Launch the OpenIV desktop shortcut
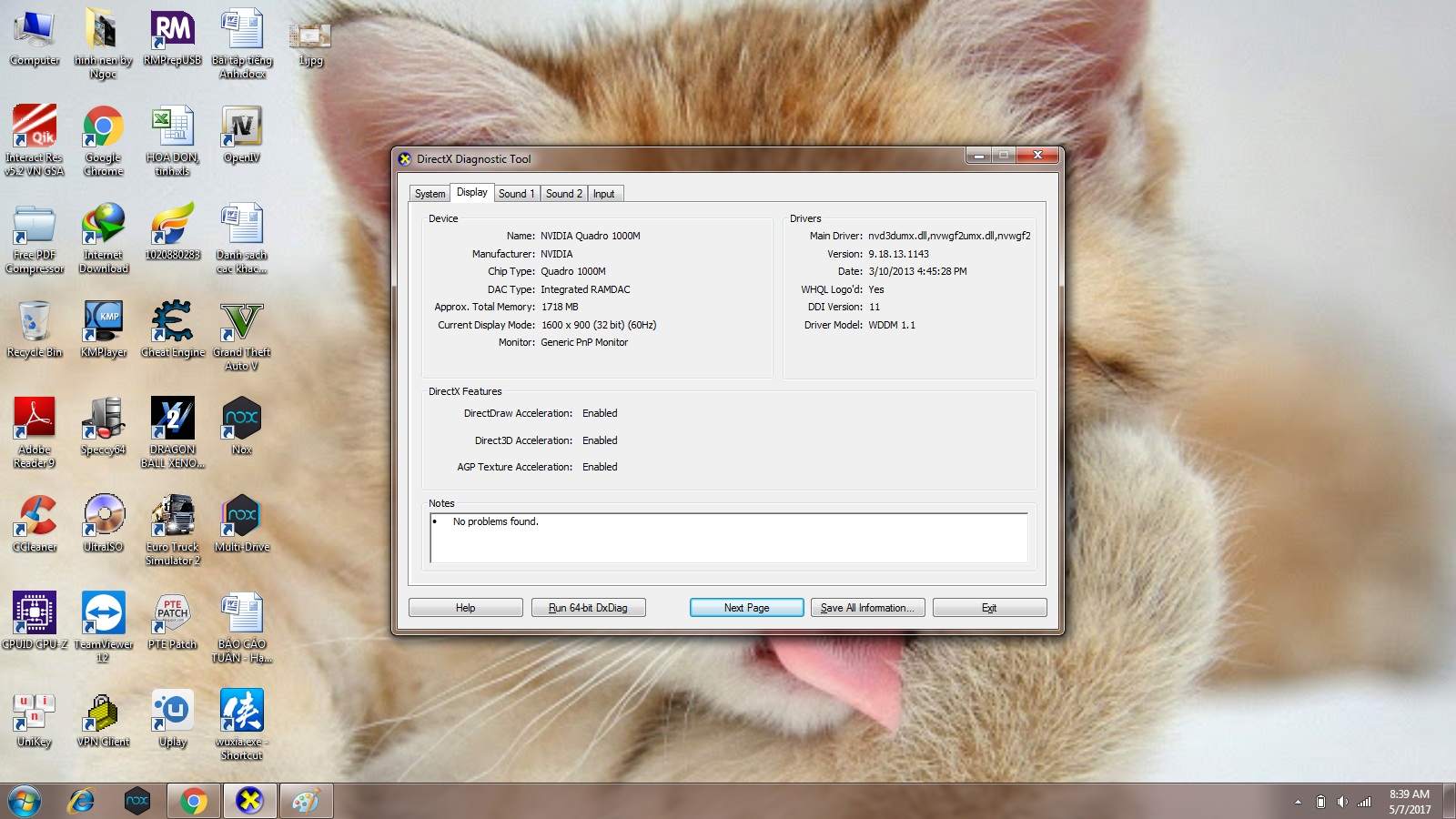The width and height of the screenshot is (1456, 819). click(x=242, y=134)
